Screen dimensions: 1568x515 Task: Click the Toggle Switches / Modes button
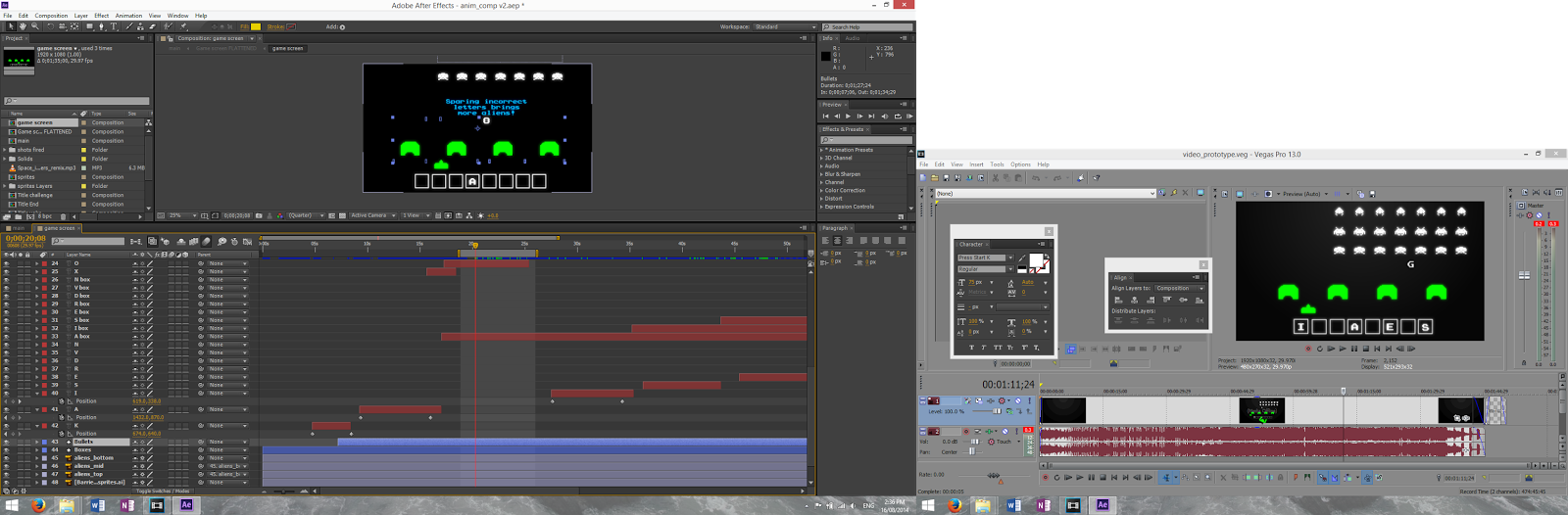(163, 491)
